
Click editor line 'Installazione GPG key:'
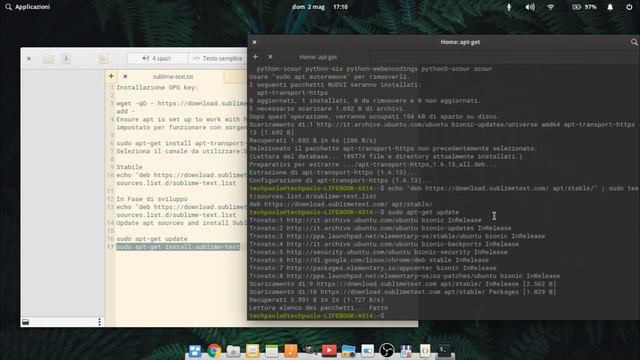(x=157, y=87)
